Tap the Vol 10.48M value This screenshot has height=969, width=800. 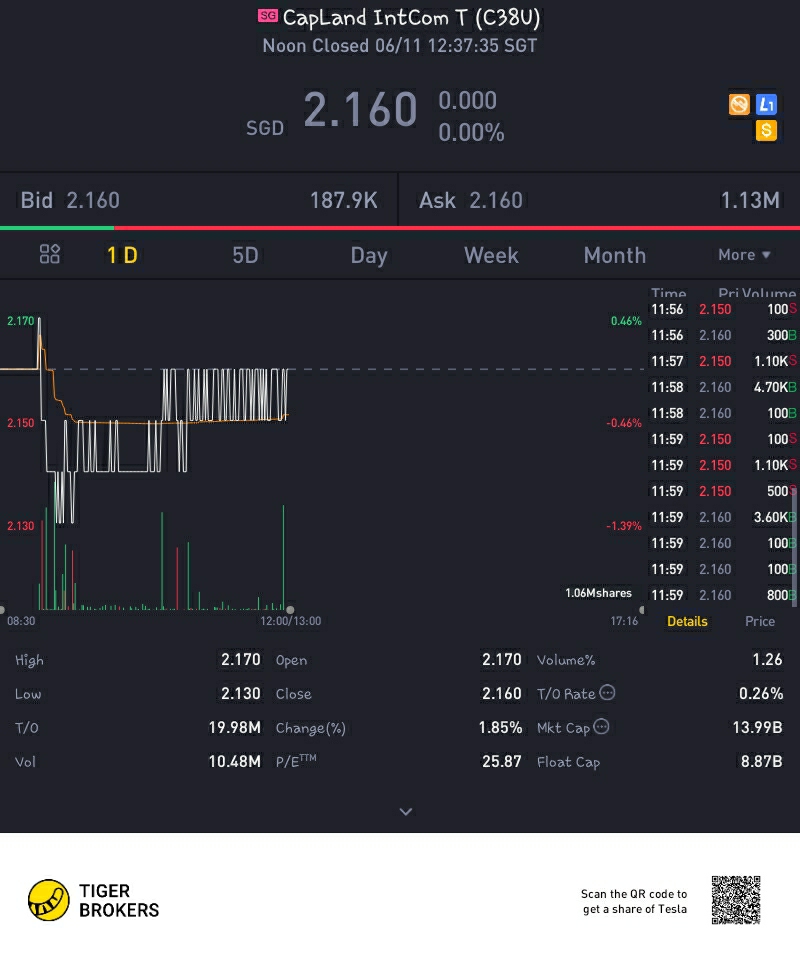(x=234, y=761)
